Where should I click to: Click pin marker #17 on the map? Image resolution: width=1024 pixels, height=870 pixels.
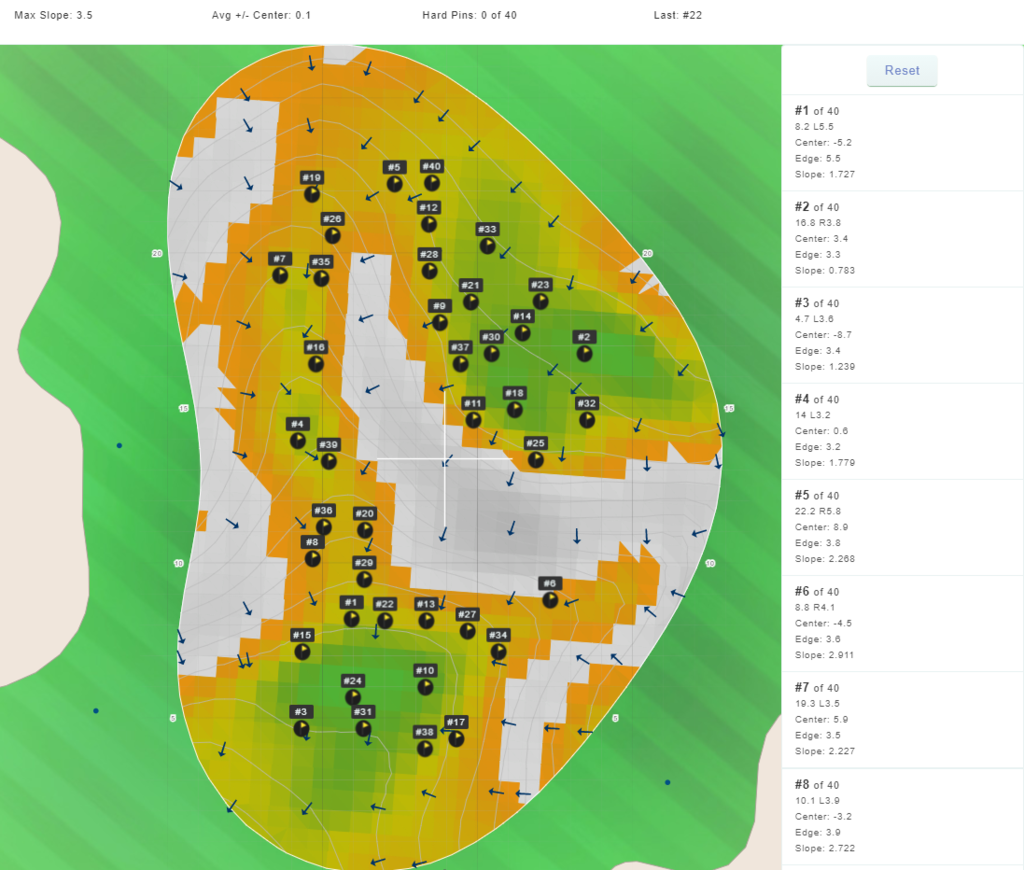[456, 738]
